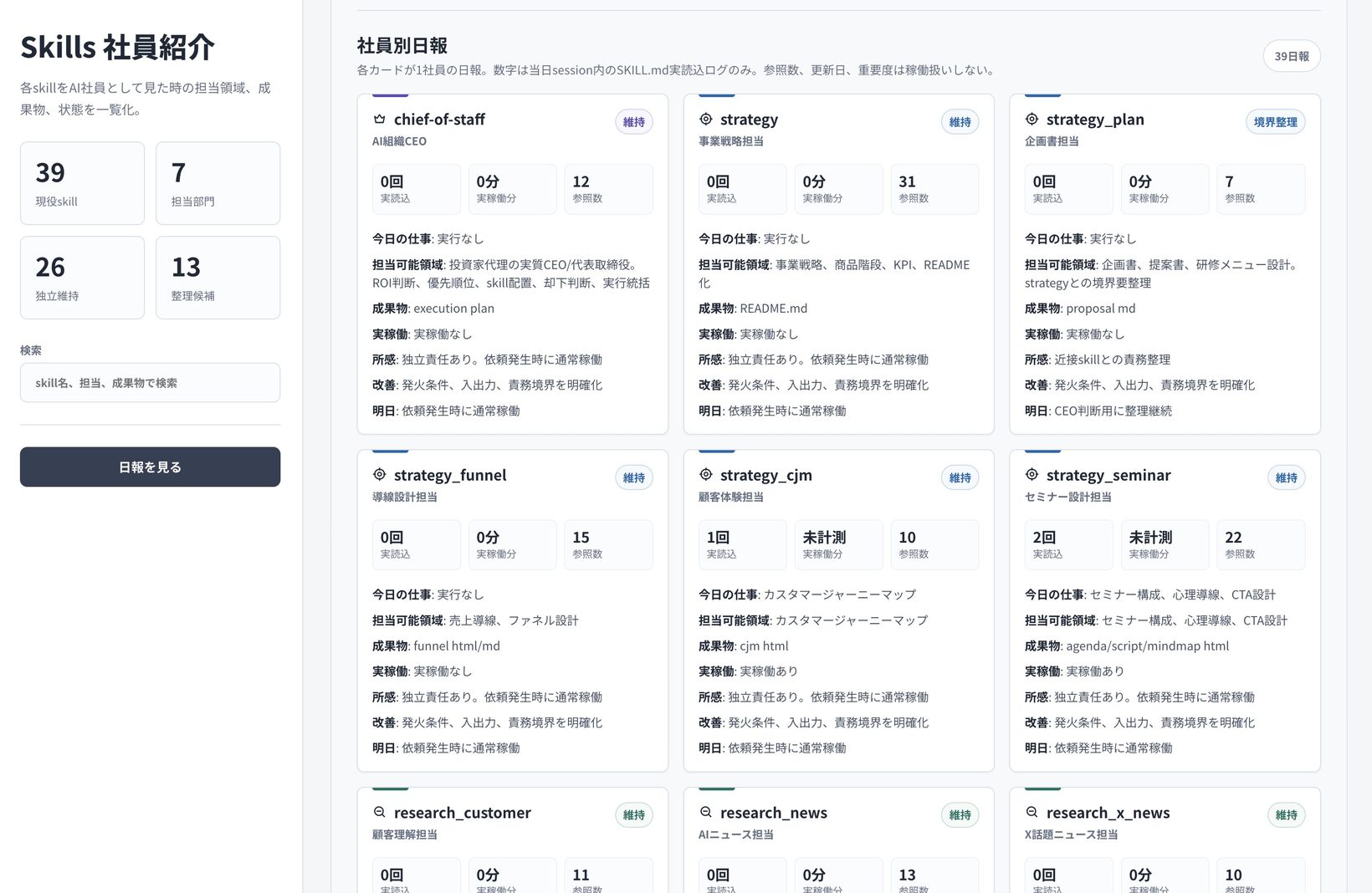Focus the skill search input field

pyautogui.click(x=151, y=383)
